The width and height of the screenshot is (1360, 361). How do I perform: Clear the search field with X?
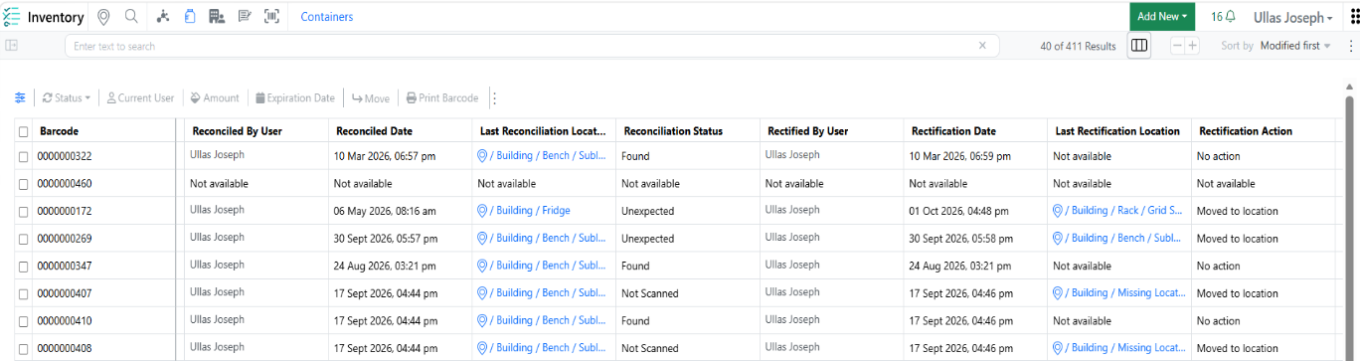[982, 45]
